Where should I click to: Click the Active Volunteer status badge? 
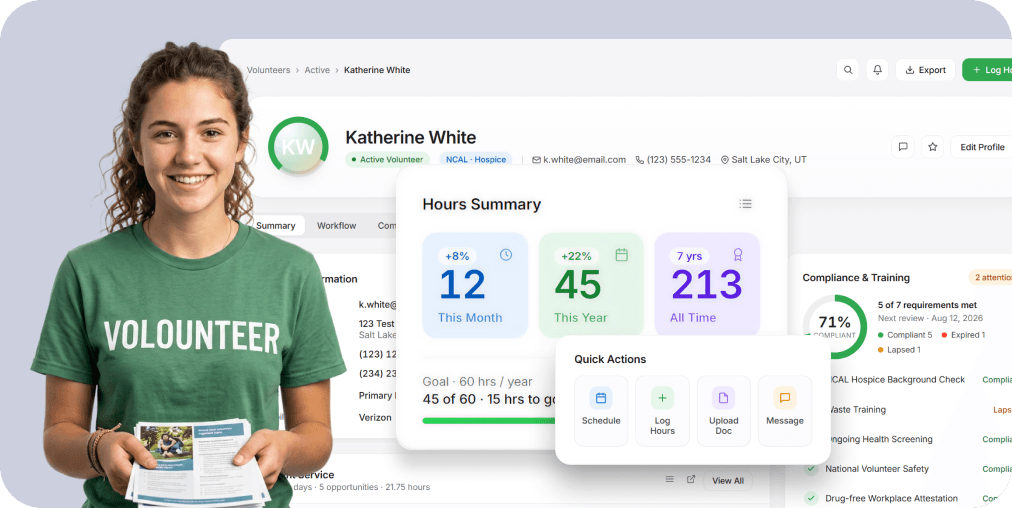pos(387,159)
